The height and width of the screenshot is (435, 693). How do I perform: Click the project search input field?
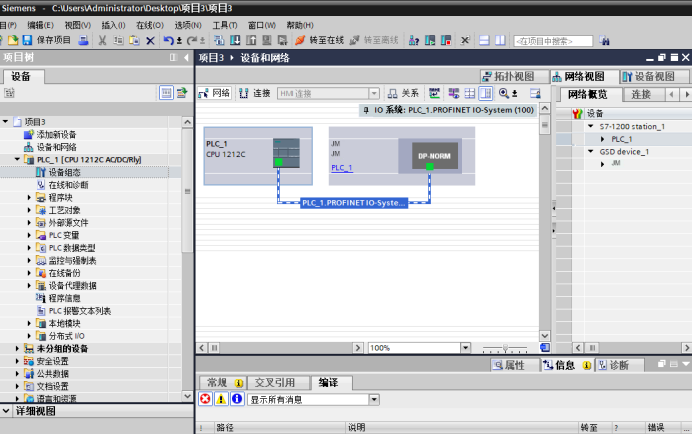(x=553, y=41)
